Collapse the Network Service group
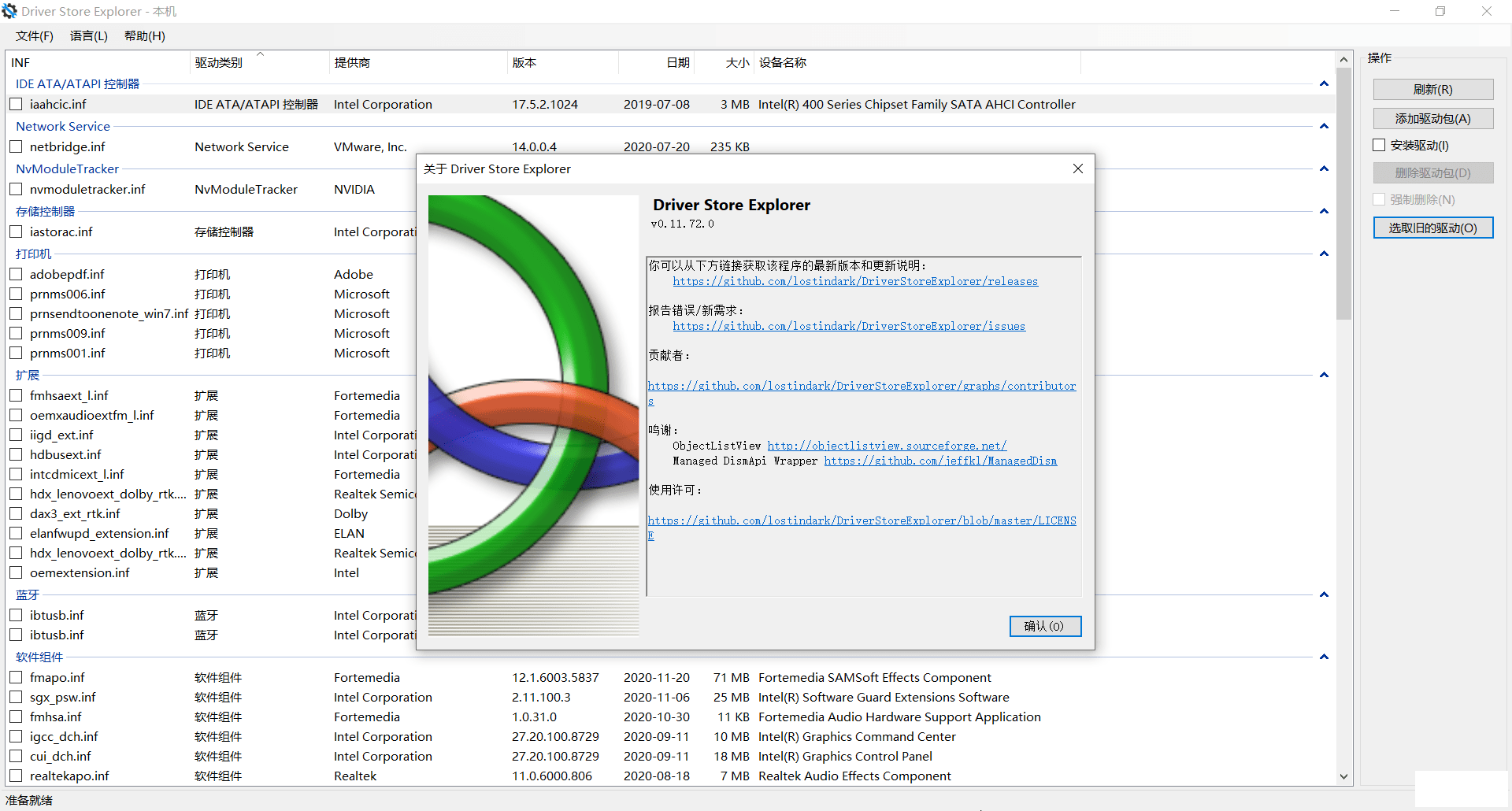 [1324, 126]
